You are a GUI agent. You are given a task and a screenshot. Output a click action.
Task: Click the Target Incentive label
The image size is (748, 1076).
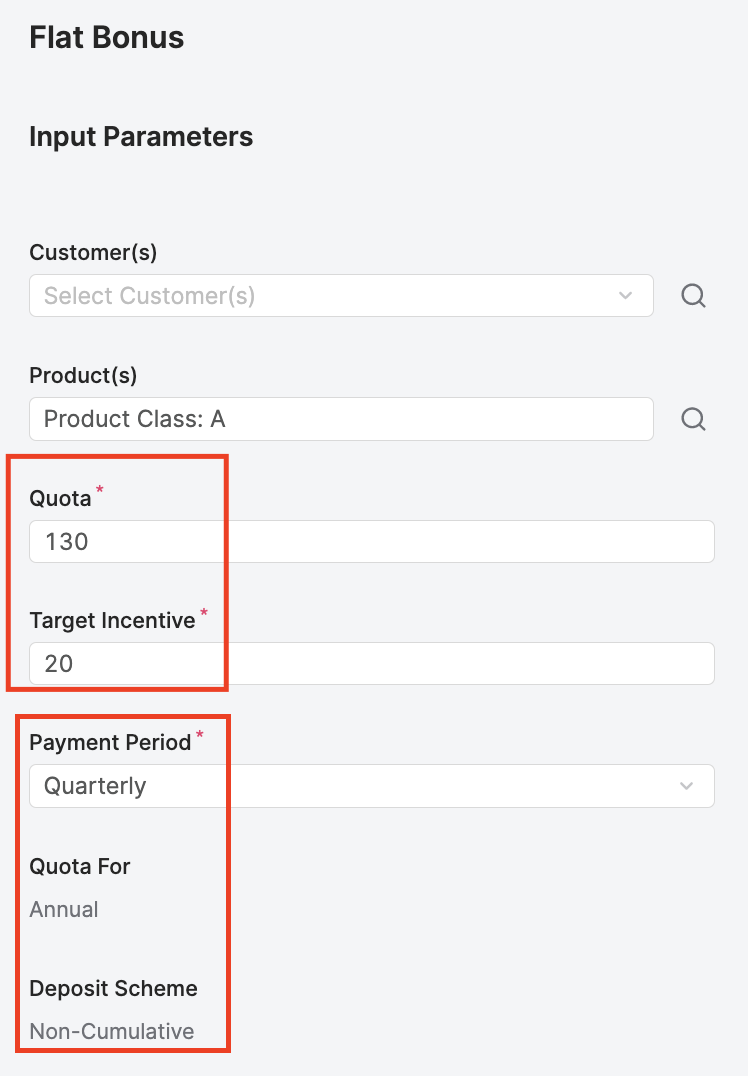point(112,621)
